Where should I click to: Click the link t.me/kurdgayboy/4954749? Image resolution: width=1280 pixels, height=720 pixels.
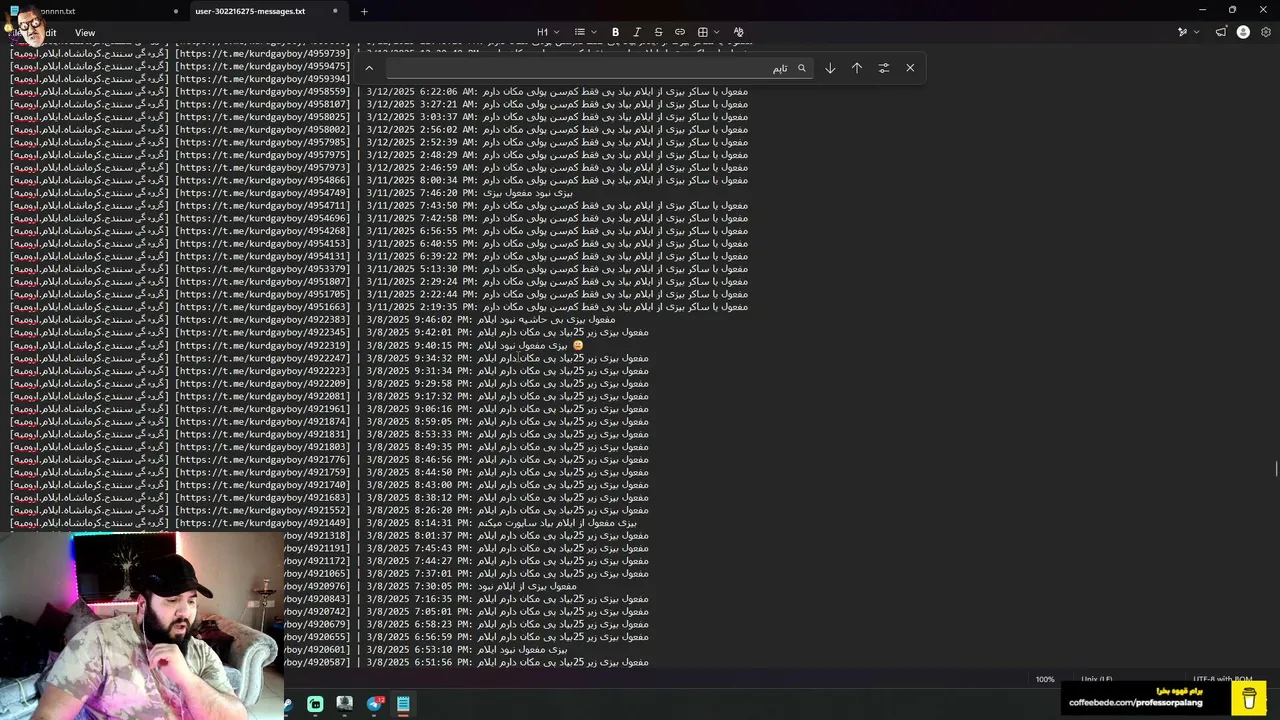click(264, 193)
